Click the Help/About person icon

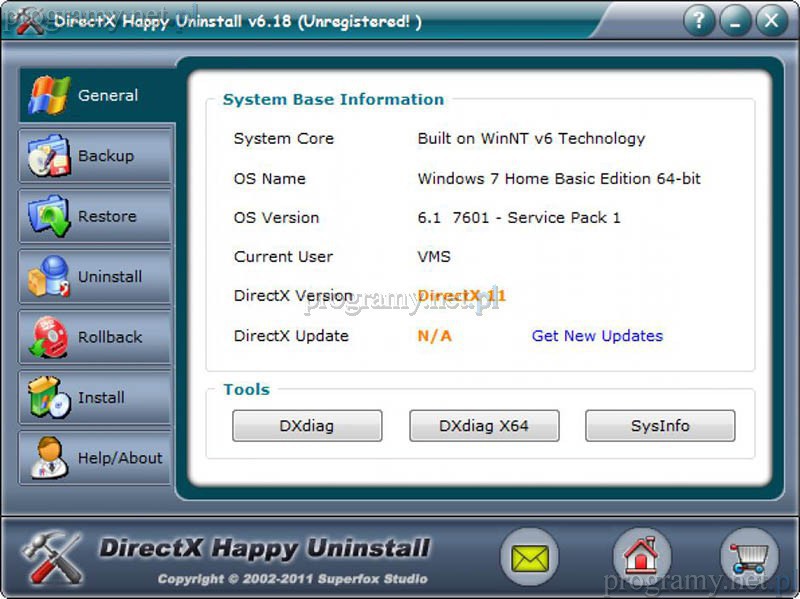coord(48,458)
